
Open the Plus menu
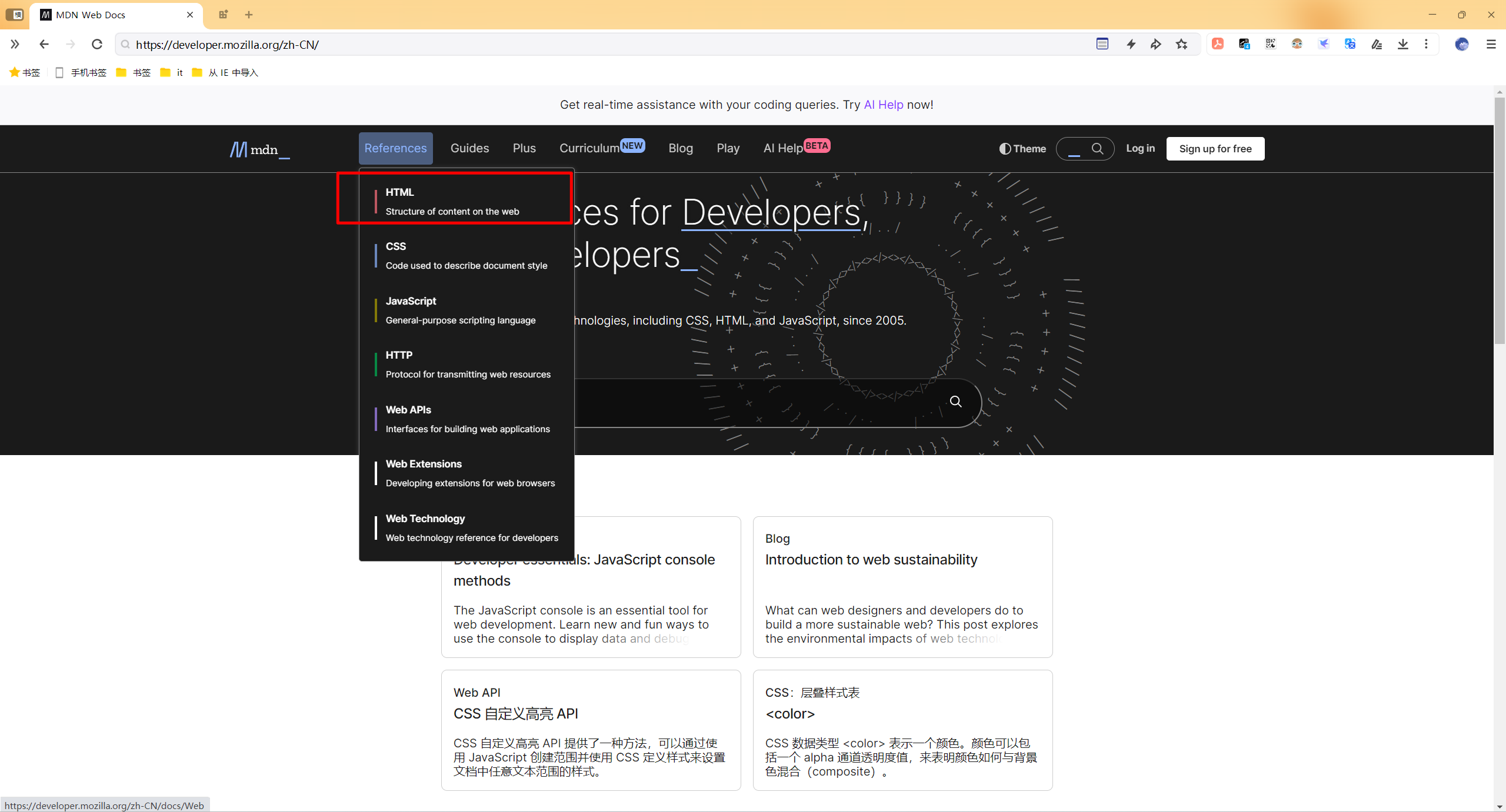tap(524, 148)
